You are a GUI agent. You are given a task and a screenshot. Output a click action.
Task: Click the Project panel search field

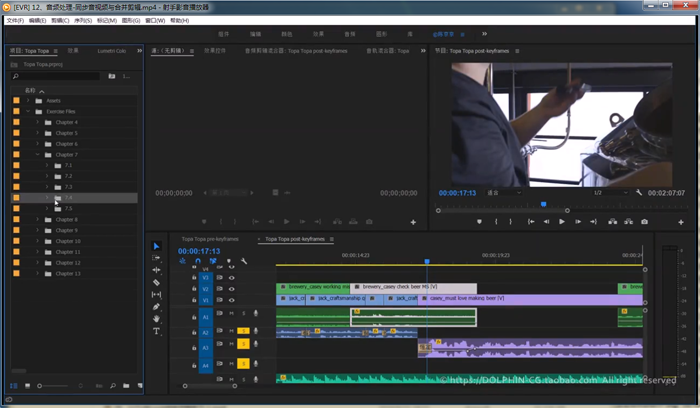54,76
